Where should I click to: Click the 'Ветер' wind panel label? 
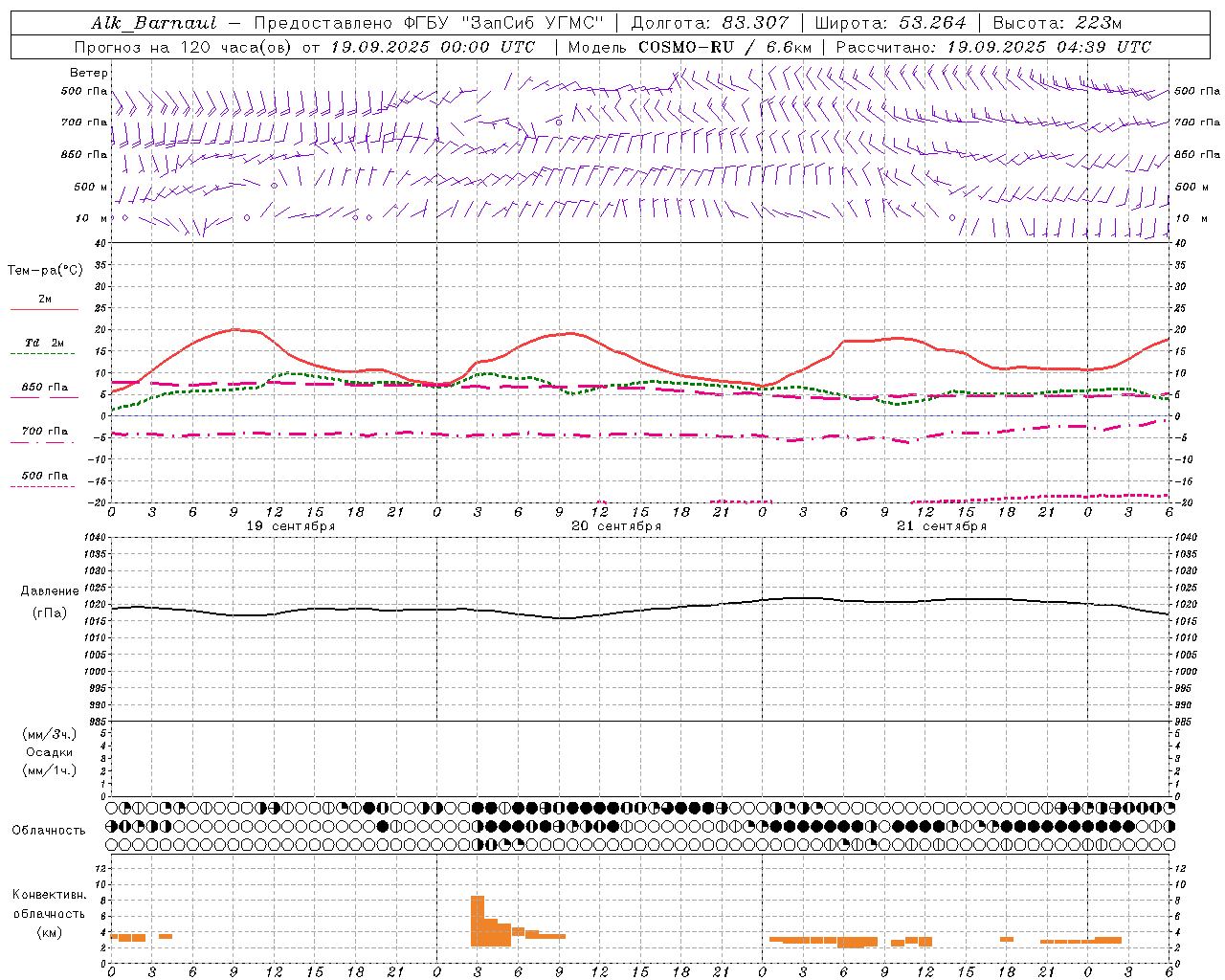pos(89,73)
